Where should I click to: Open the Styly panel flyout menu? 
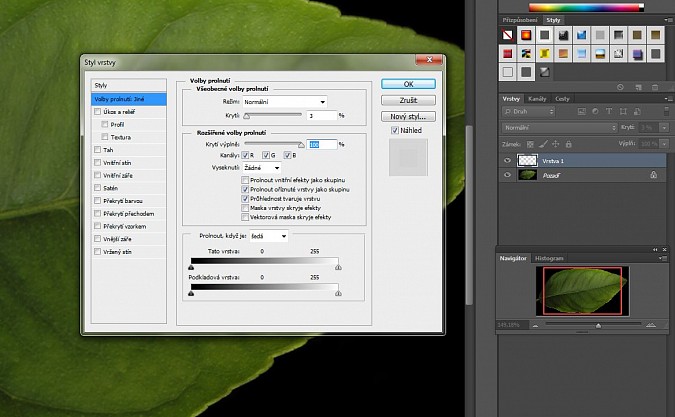point(668,20)
